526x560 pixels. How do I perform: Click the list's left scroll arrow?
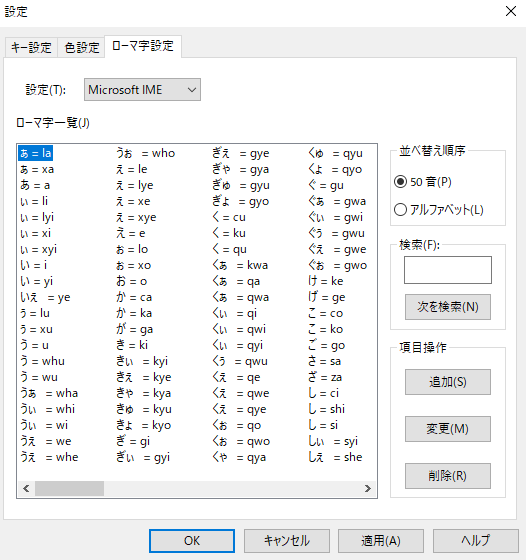[x=26, y=488]
